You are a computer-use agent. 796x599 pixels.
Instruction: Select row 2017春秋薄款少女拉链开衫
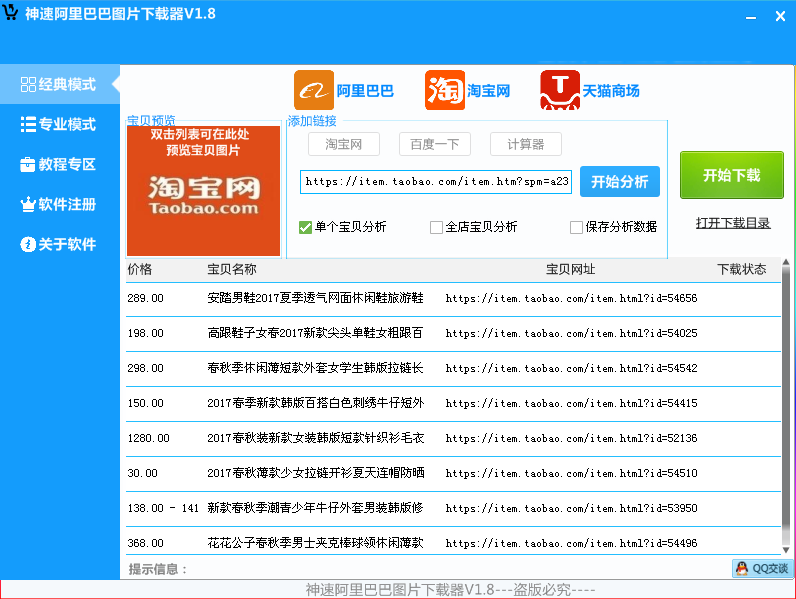pos(453,474)
